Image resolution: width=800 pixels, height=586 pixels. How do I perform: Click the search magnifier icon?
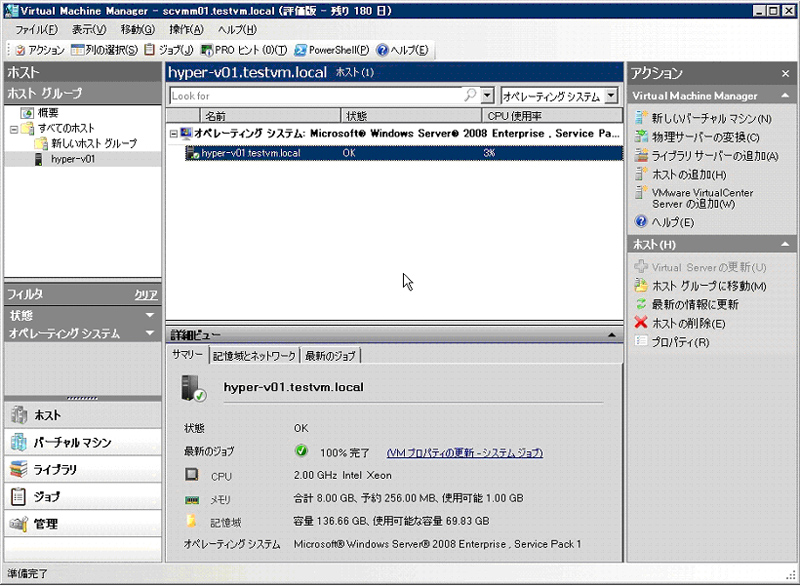pos(470,95)
